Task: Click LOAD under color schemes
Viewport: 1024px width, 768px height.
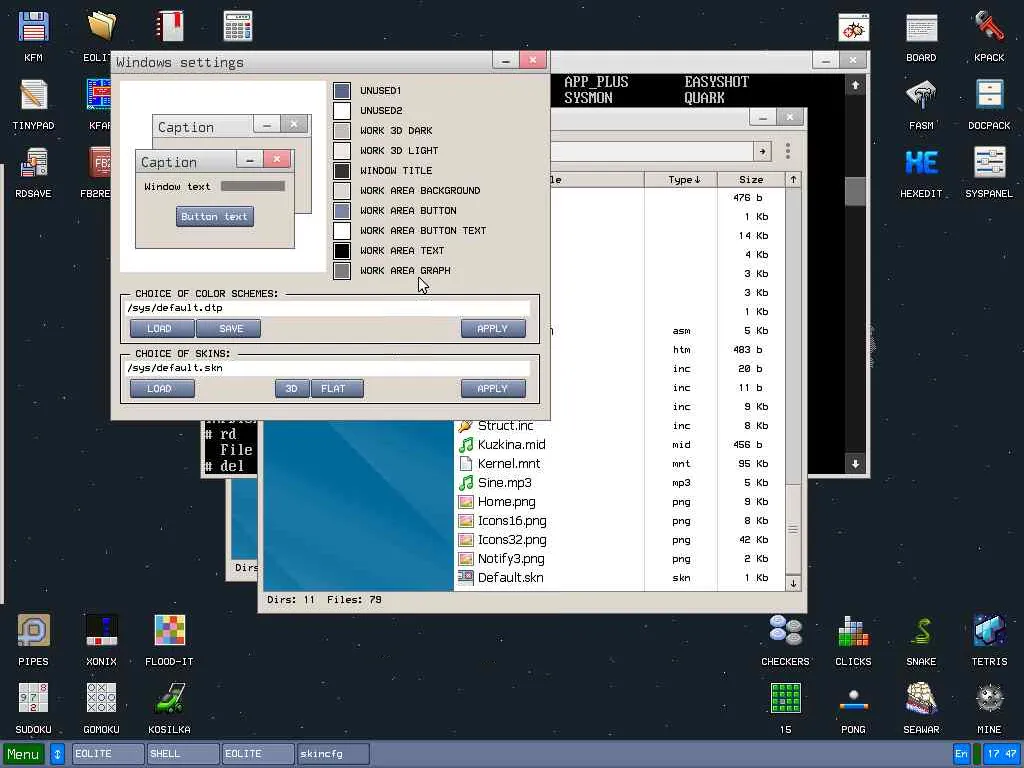Action: pos(162,328)
